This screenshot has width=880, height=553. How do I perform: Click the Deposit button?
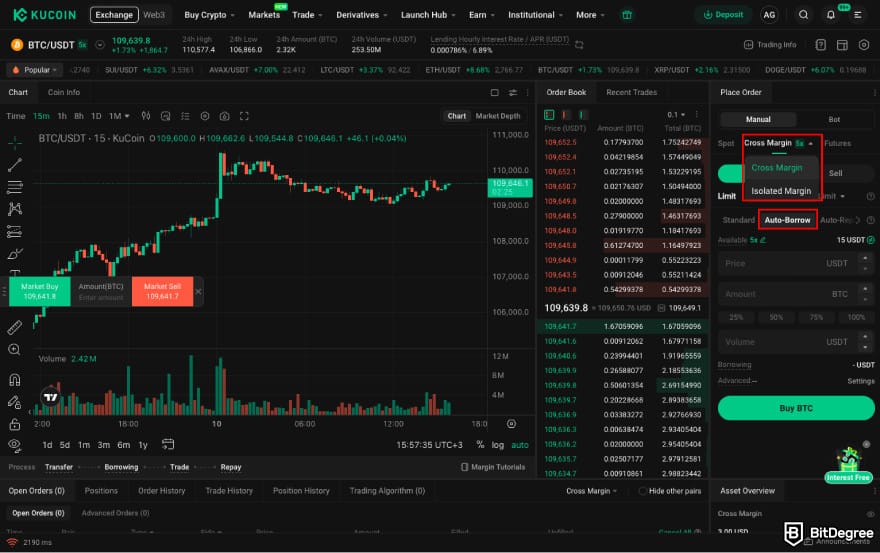pyautogui.click(x=723, y=15)
